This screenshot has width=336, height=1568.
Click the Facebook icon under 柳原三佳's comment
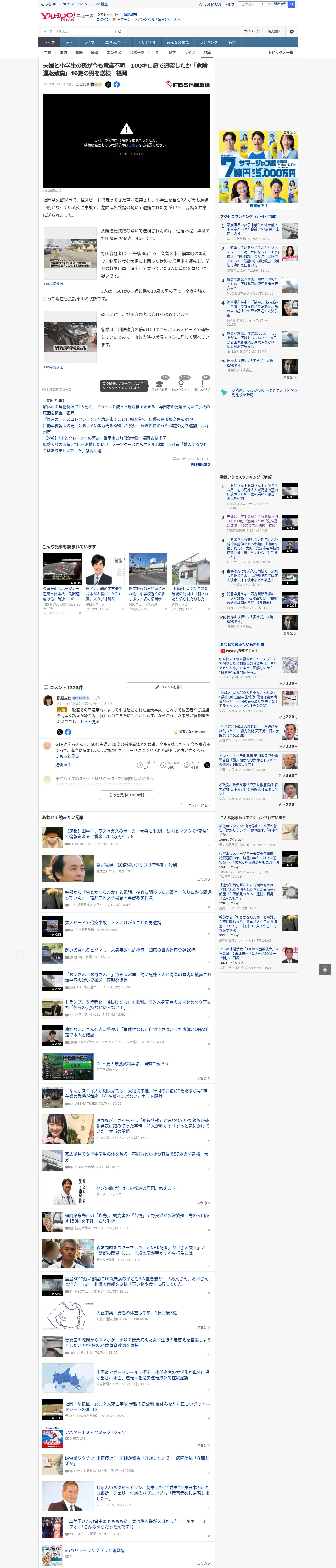point(68,732)
